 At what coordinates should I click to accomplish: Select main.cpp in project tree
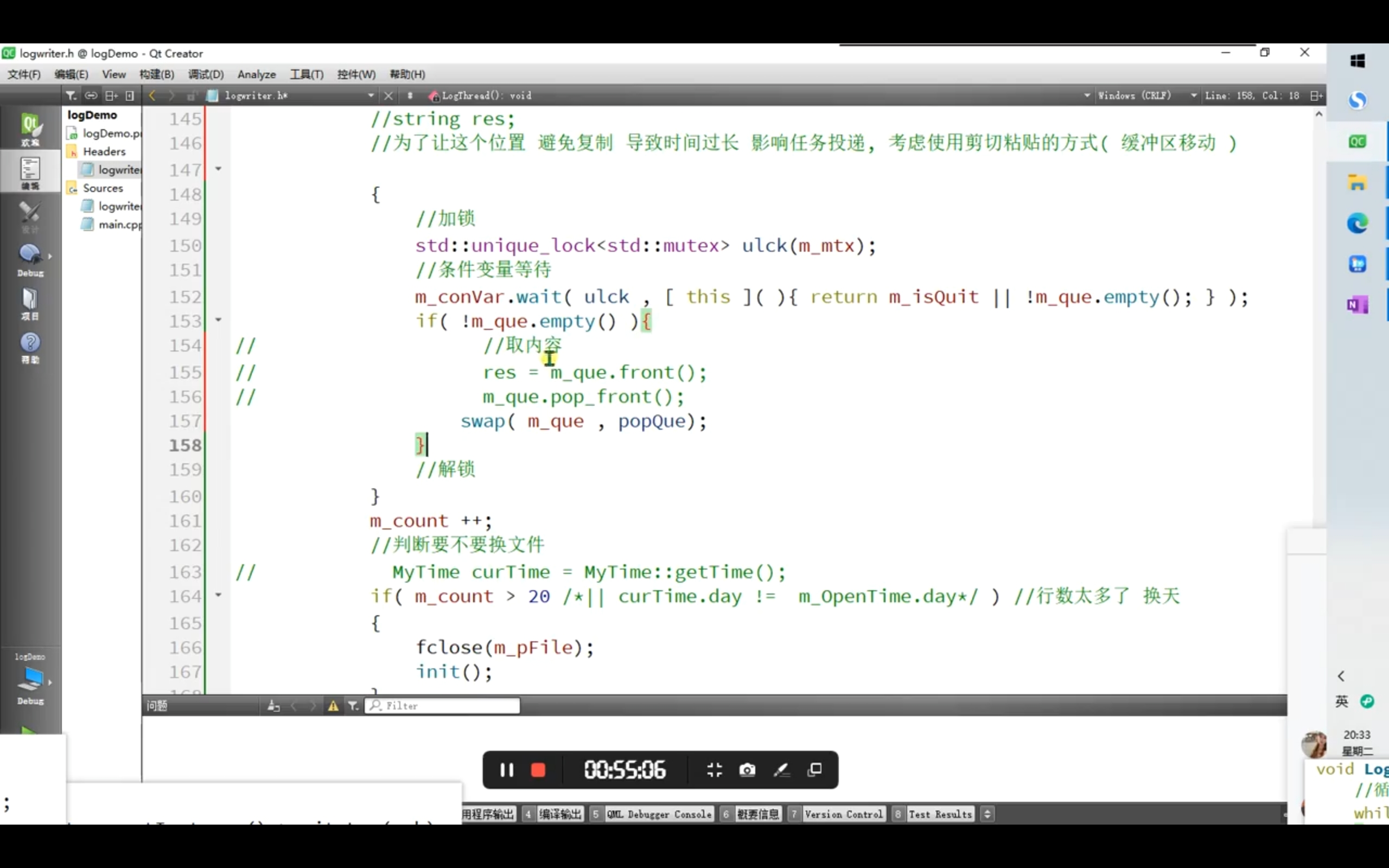point(119,225)
